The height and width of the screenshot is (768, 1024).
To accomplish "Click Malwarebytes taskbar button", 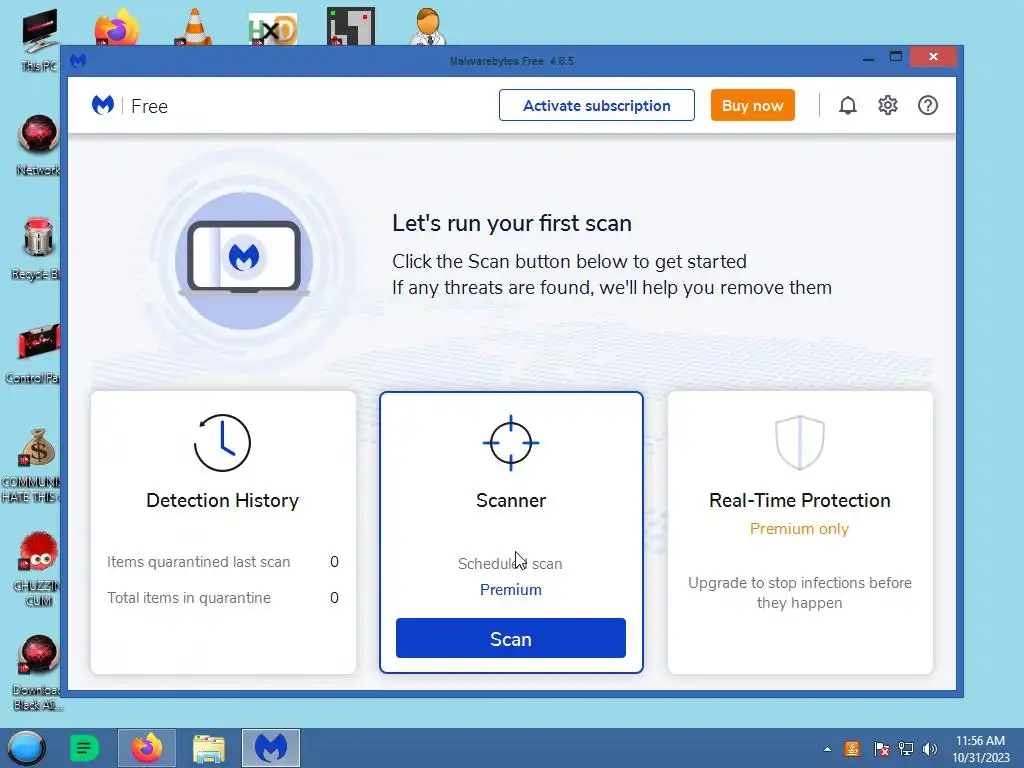I will pyautogui.click(x=271, y=748).
